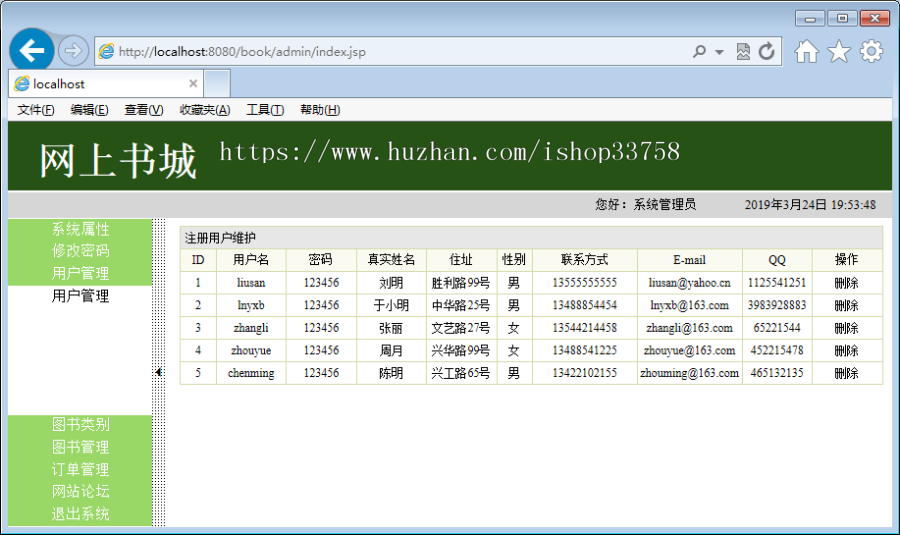Select the zhouyue@163.com email cell
900x535 pixels.
pos(689,350)
